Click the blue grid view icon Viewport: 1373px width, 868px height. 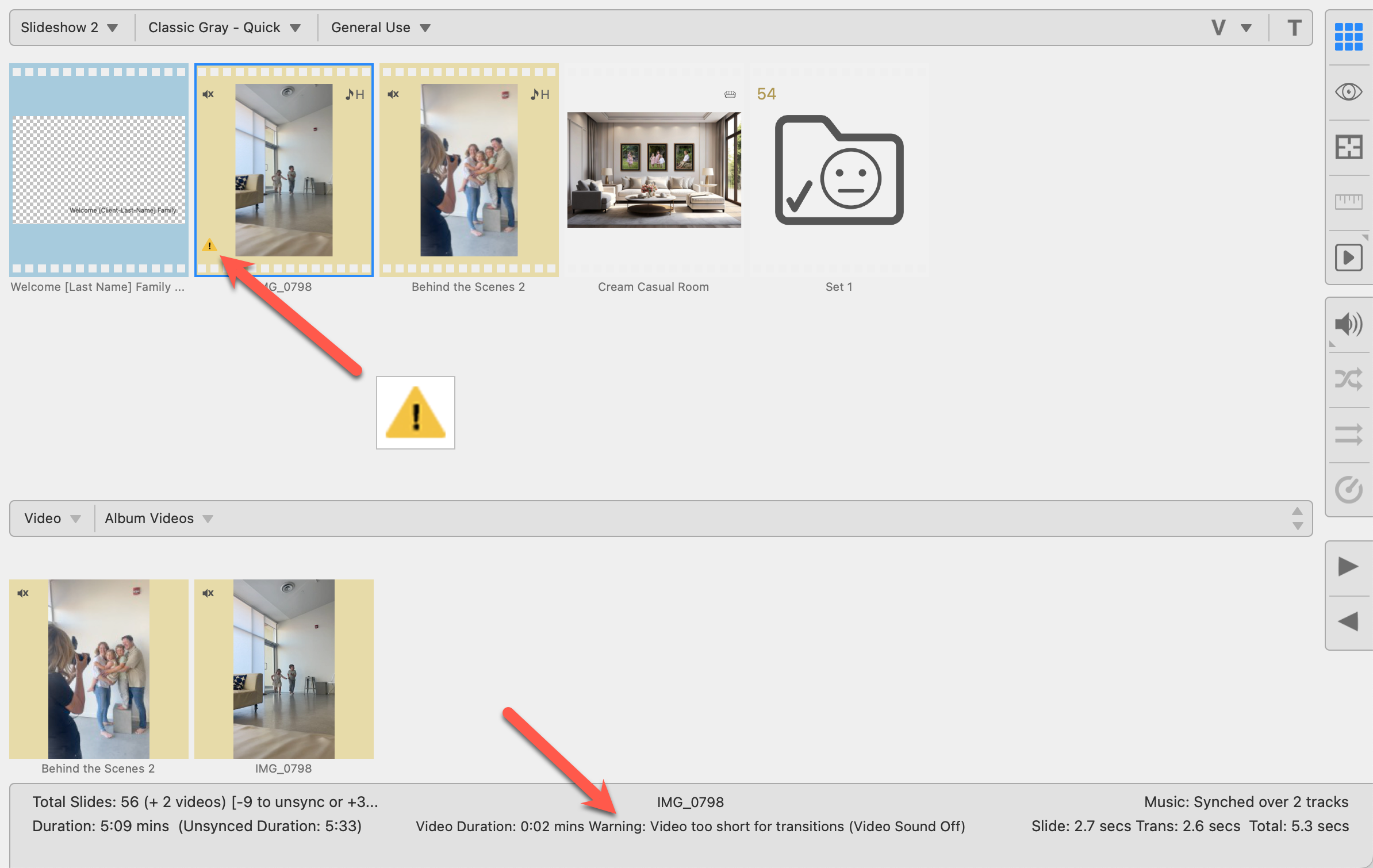click(1348, 37)
